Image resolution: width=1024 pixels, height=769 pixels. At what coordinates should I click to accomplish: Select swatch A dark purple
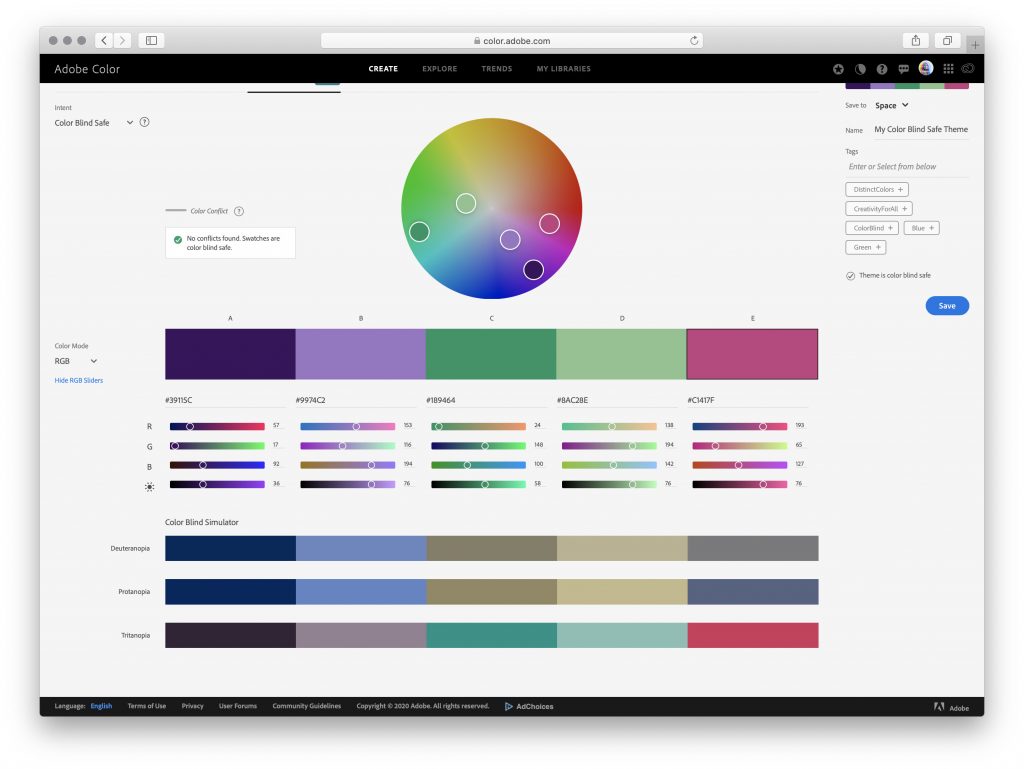(x=230, y=354)
